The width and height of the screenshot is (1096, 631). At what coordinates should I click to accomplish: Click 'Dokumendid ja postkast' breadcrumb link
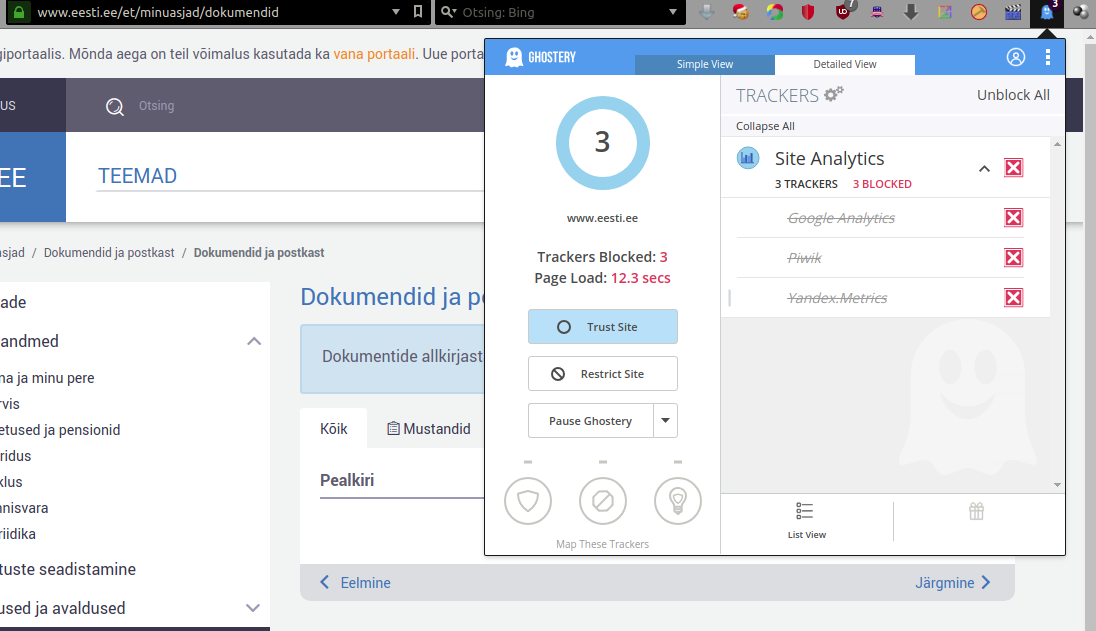coord(109,252)
